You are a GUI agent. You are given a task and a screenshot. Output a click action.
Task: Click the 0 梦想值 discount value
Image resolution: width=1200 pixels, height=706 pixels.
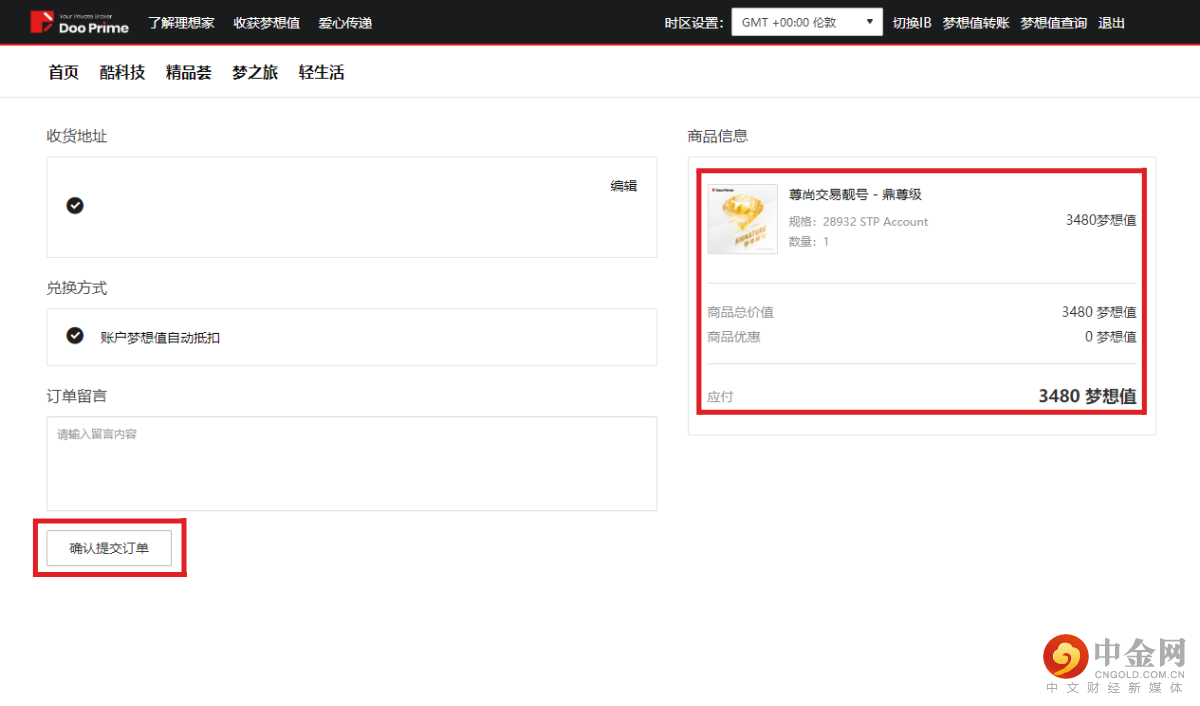coord(1110,337)
